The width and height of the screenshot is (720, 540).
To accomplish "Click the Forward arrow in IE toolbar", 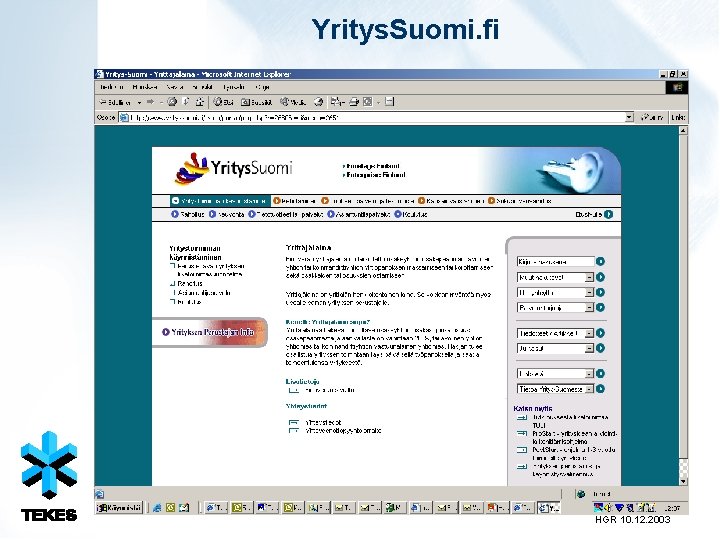I will coord(150,102).
